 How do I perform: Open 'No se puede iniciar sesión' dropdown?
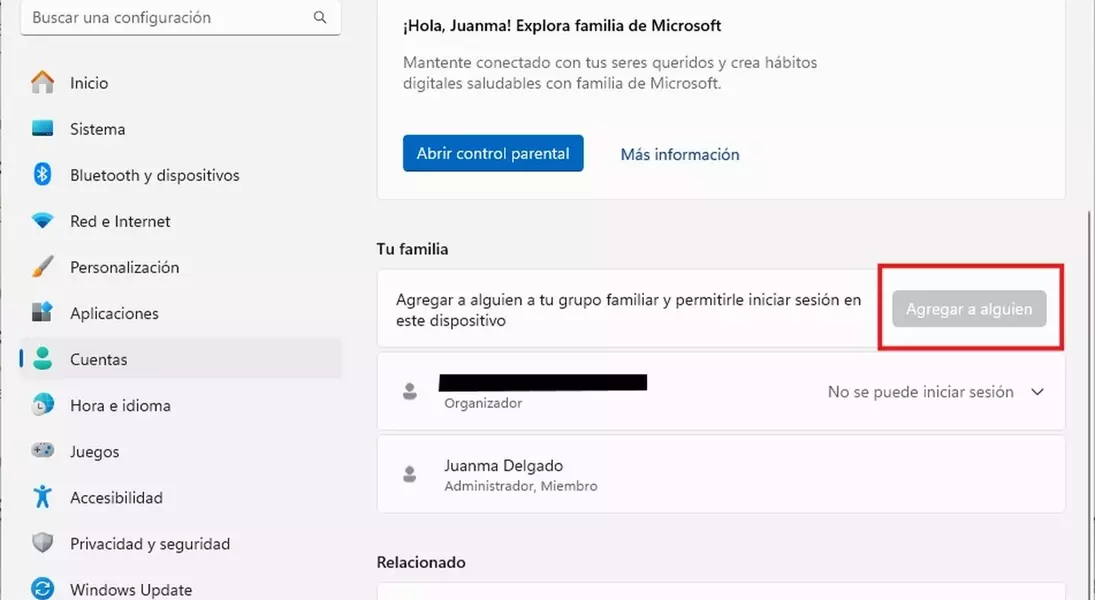click(920, 392)
